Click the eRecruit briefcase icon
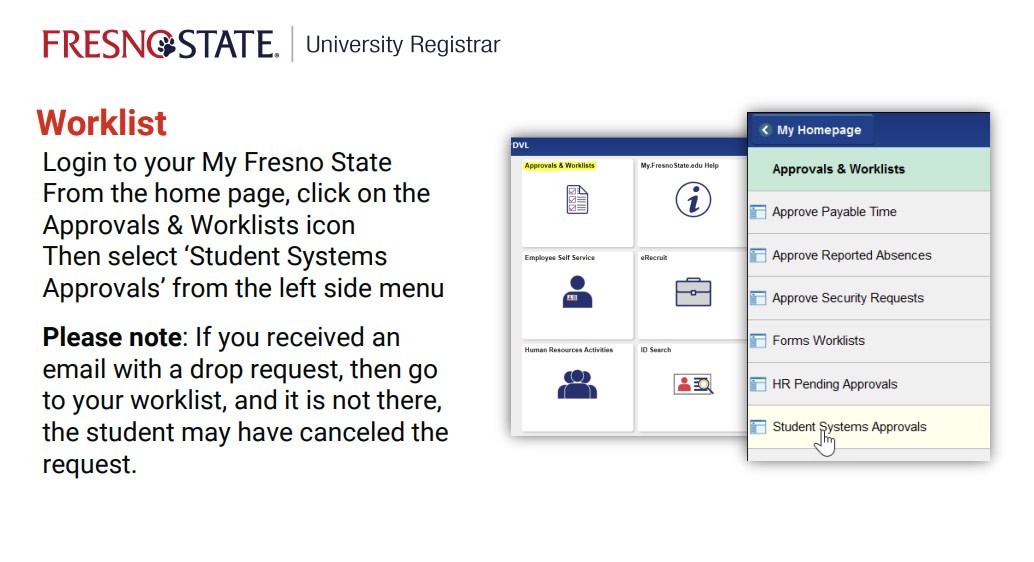The height and width of the screenshot is (562, 1034). (x=692, y=292)
